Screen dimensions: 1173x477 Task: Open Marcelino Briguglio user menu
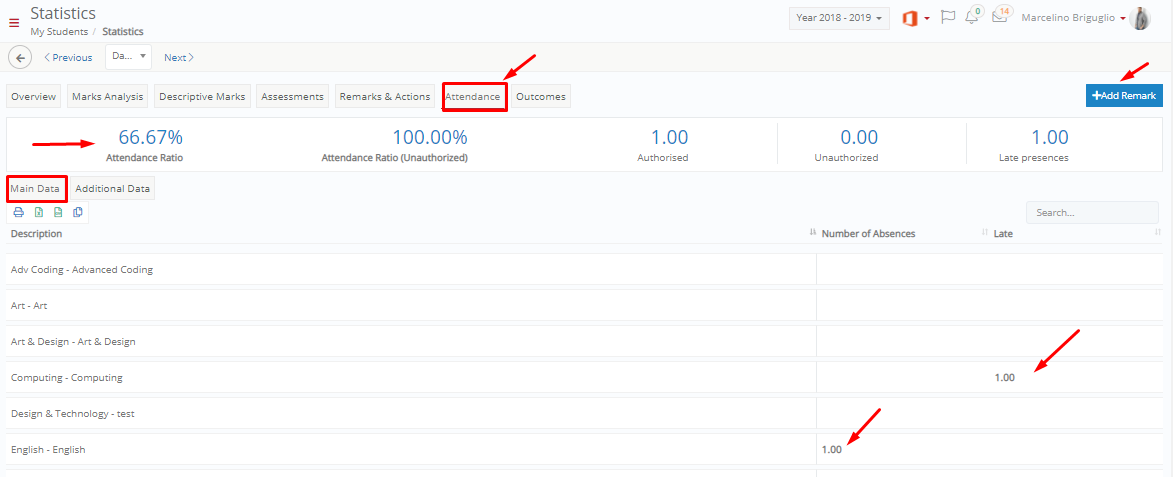(x=1073, y=18)
